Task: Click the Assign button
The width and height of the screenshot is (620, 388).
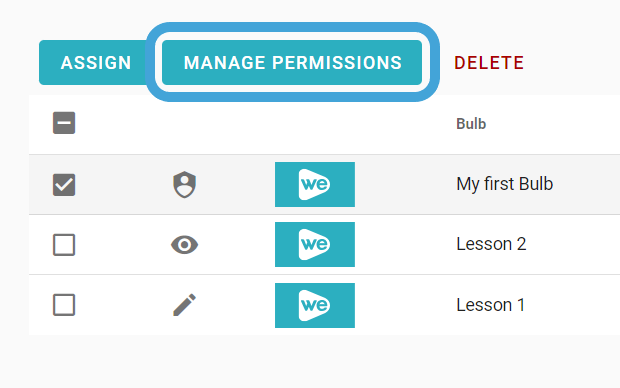Action: 96,62
